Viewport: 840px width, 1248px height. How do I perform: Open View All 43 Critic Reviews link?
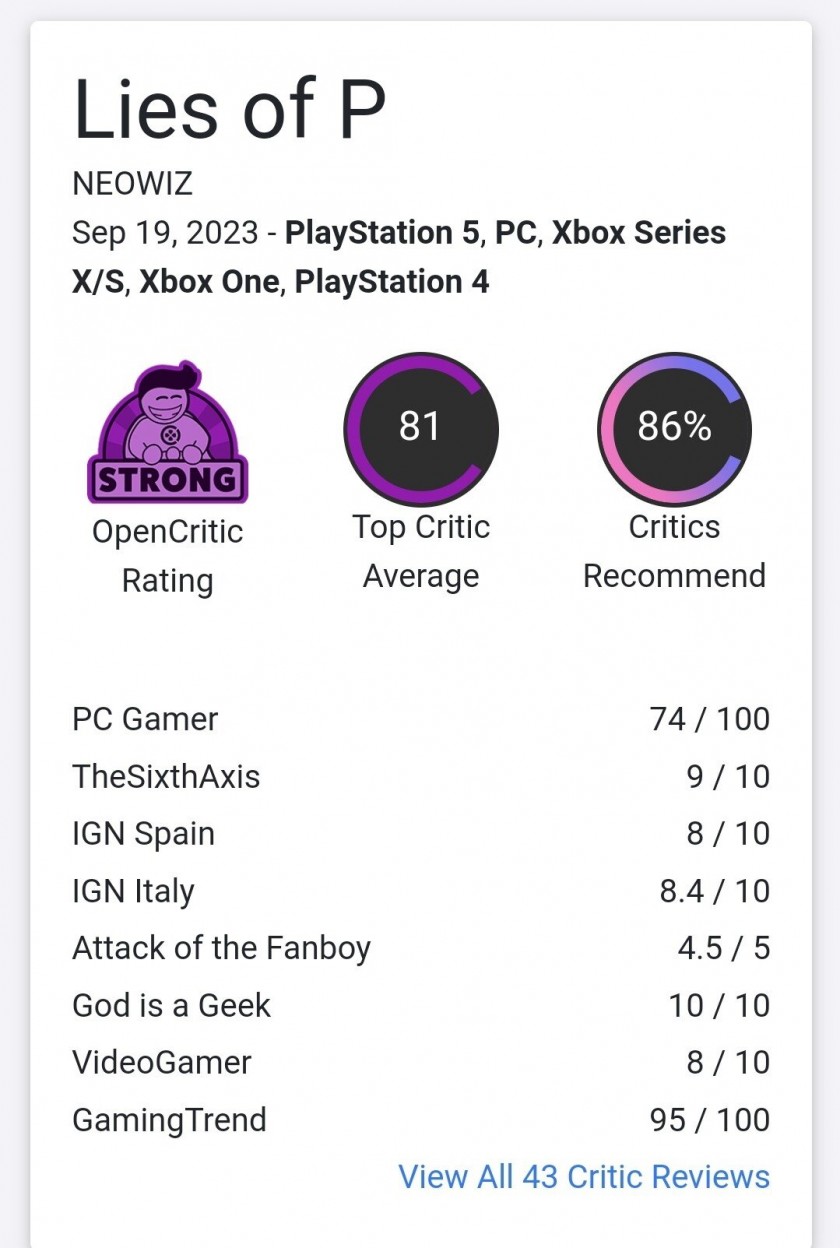584,1176
